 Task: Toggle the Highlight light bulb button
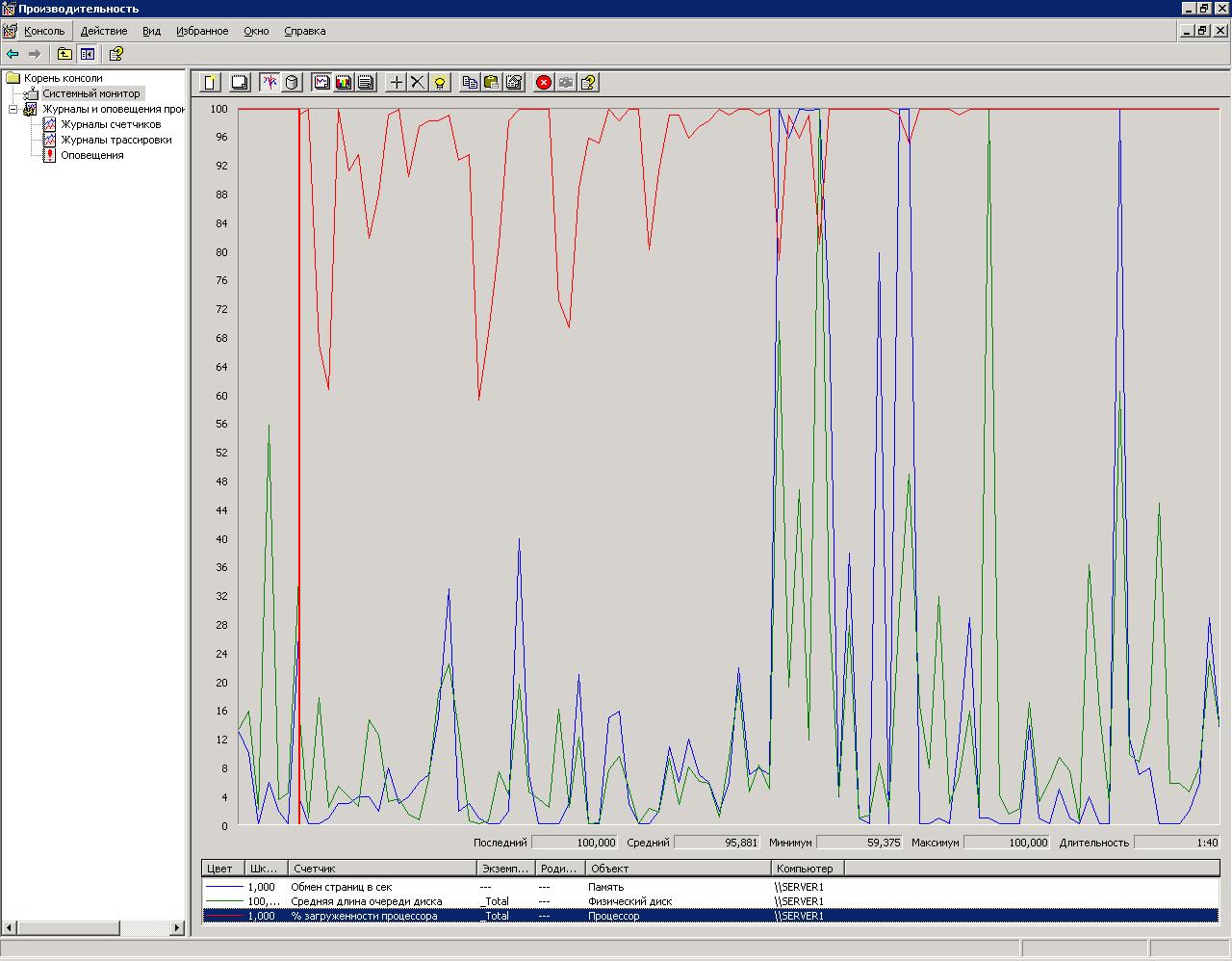tap(440, 83)
